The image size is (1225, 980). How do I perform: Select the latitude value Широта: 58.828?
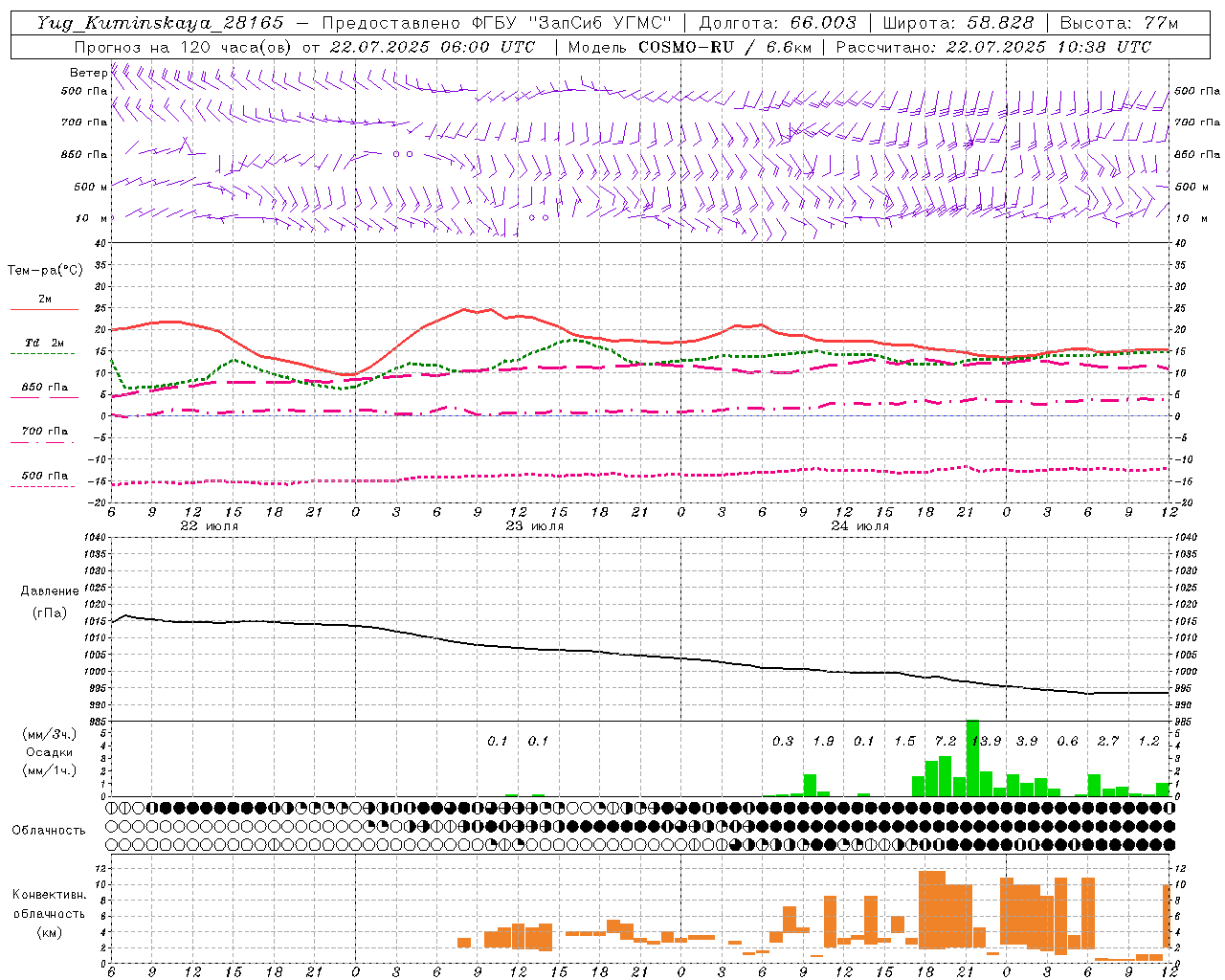point(958,22)
